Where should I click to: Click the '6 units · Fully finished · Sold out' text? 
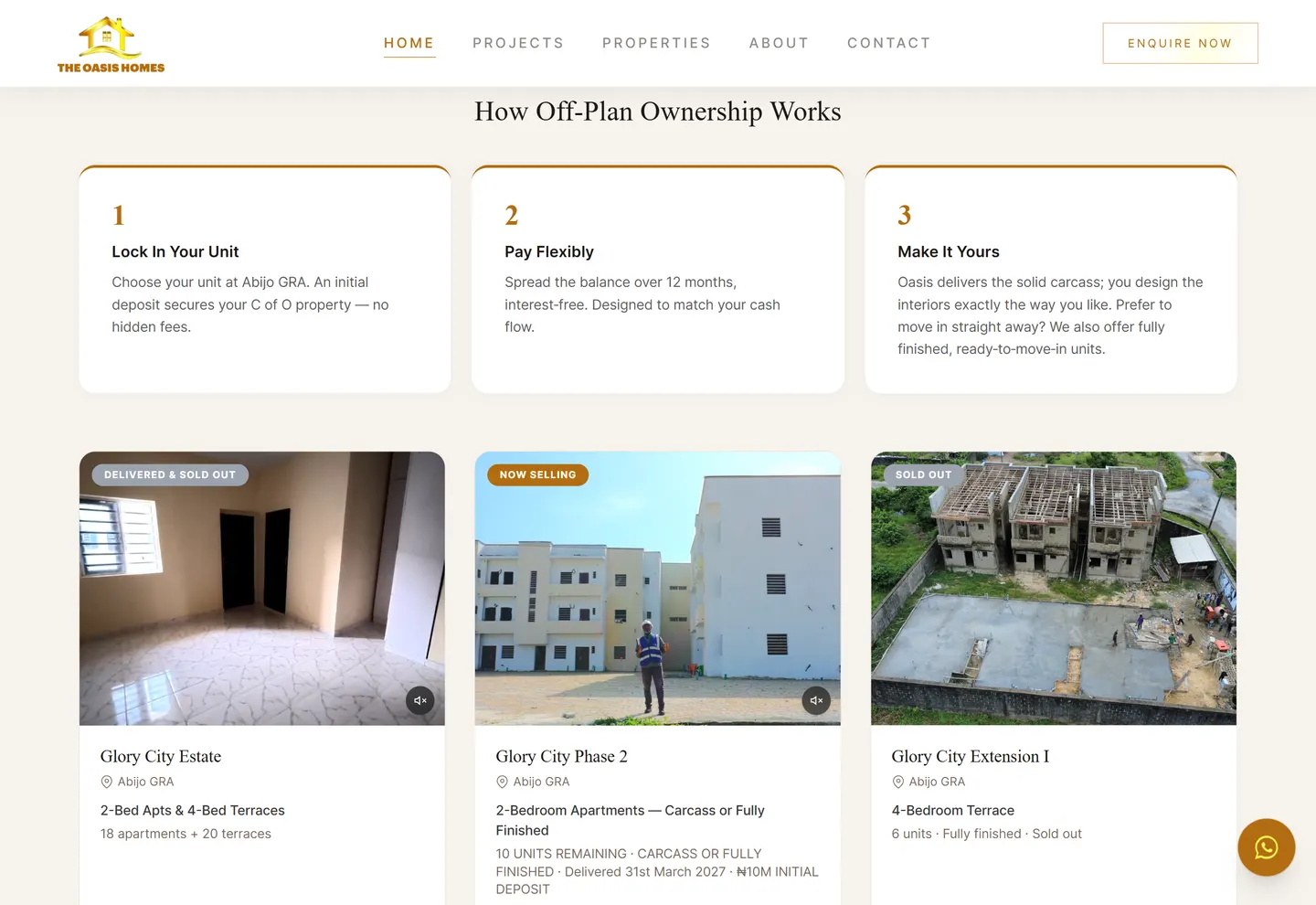986,834
